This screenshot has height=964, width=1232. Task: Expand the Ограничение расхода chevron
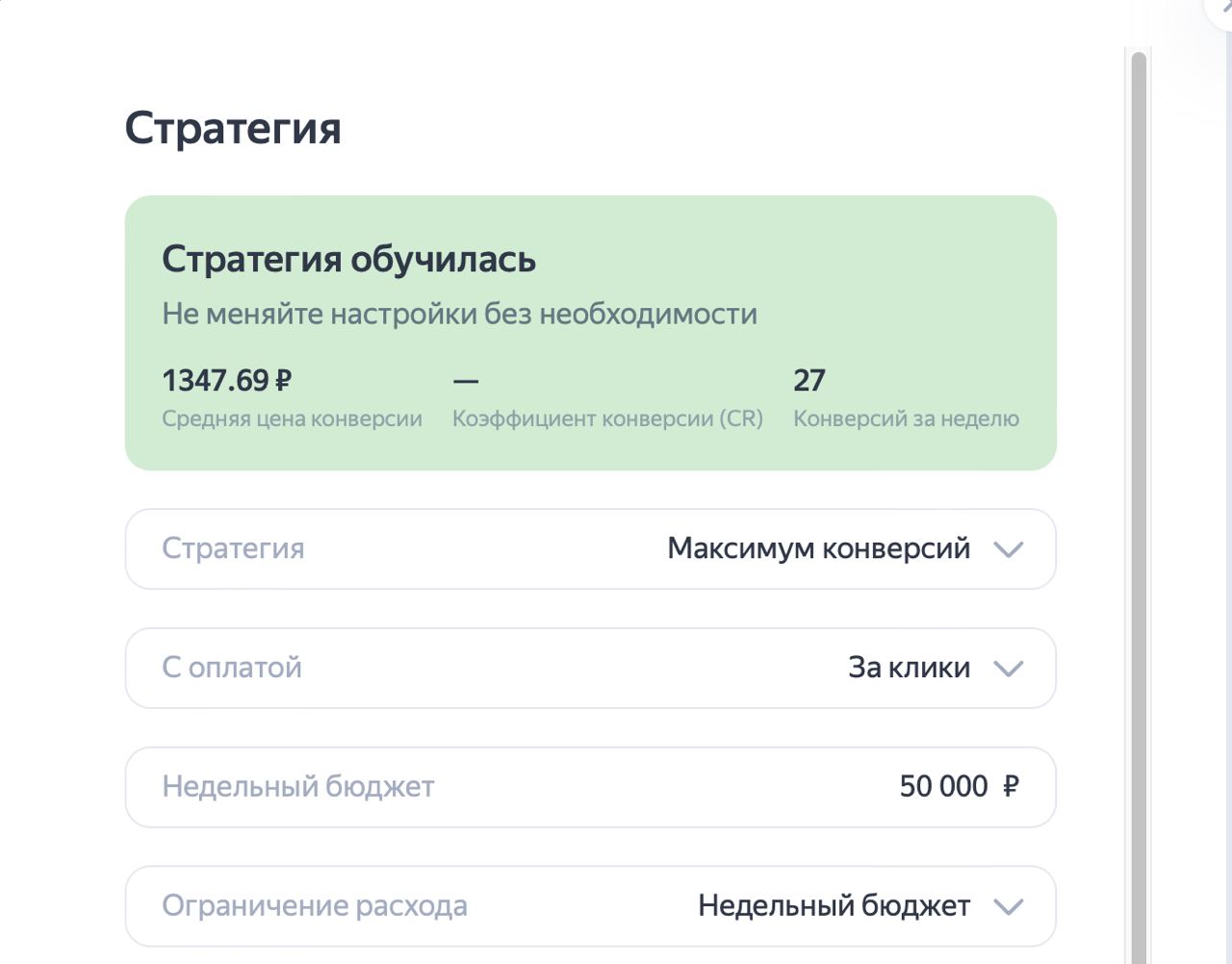click(x=1008, y=906)
